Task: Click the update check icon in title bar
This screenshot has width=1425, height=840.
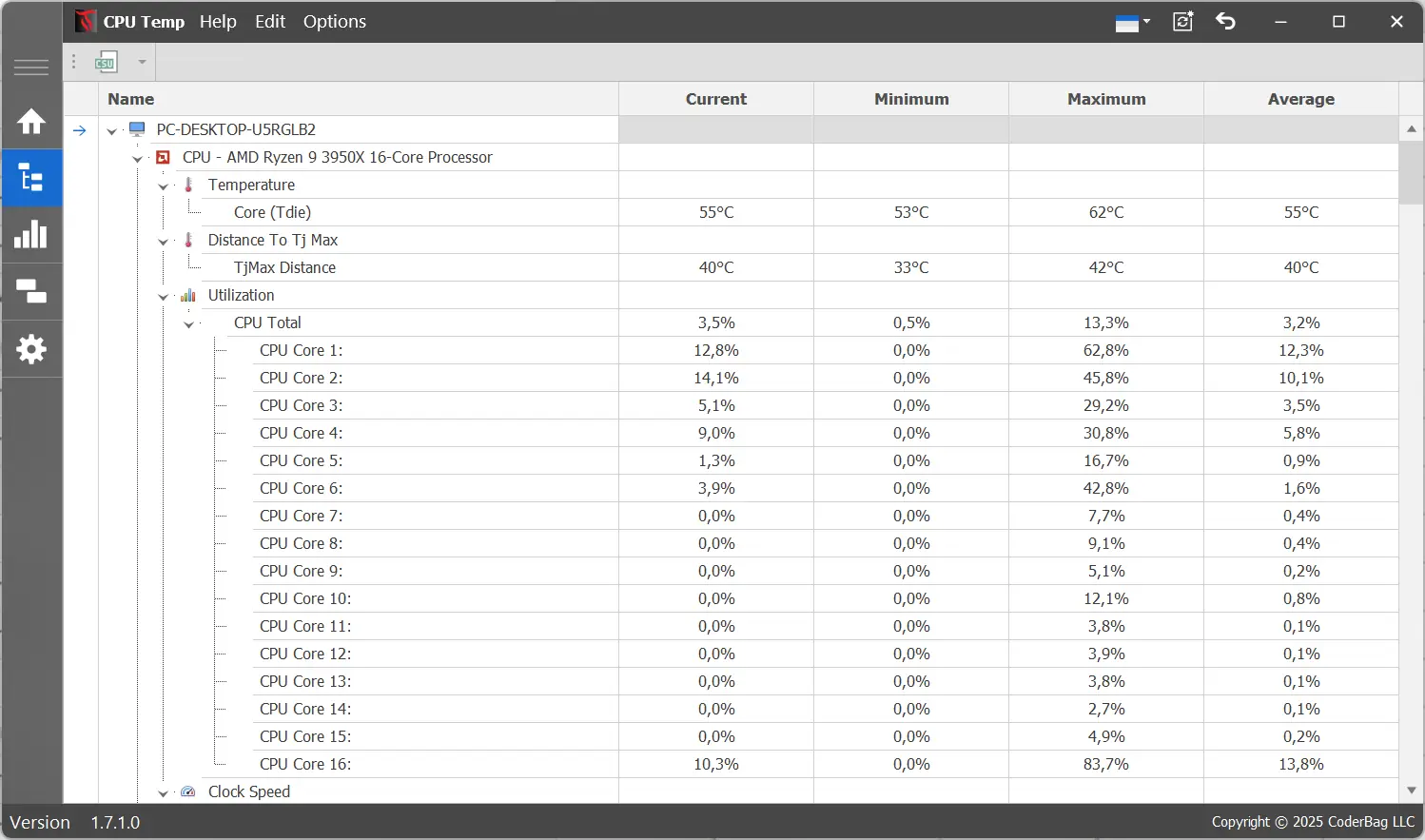Action: pos(1182,22)
